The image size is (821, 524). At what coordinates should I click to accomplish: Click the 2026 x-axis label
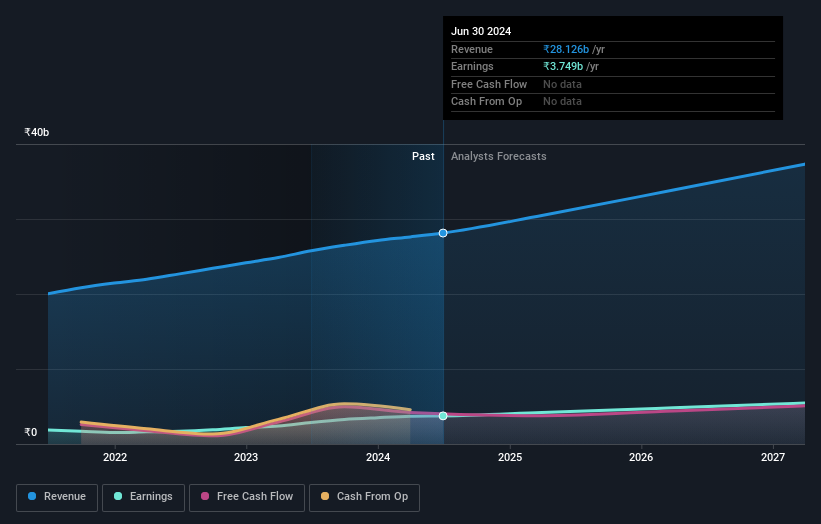pyautogui.click(x=640, y=458)
